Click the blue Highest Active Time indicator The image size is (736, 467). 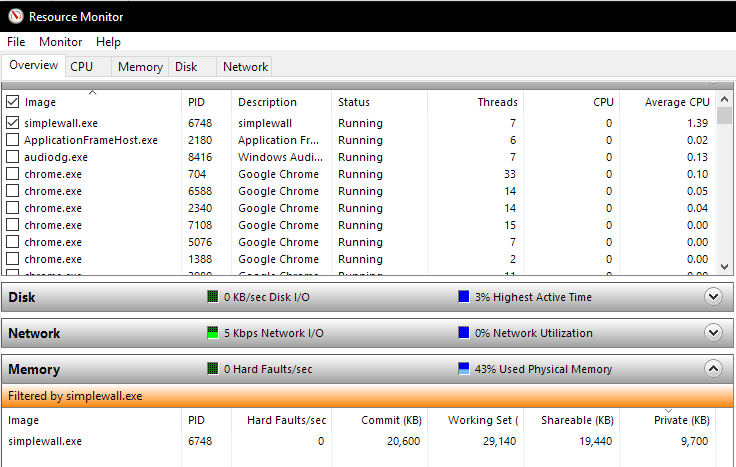pos(464,297)
